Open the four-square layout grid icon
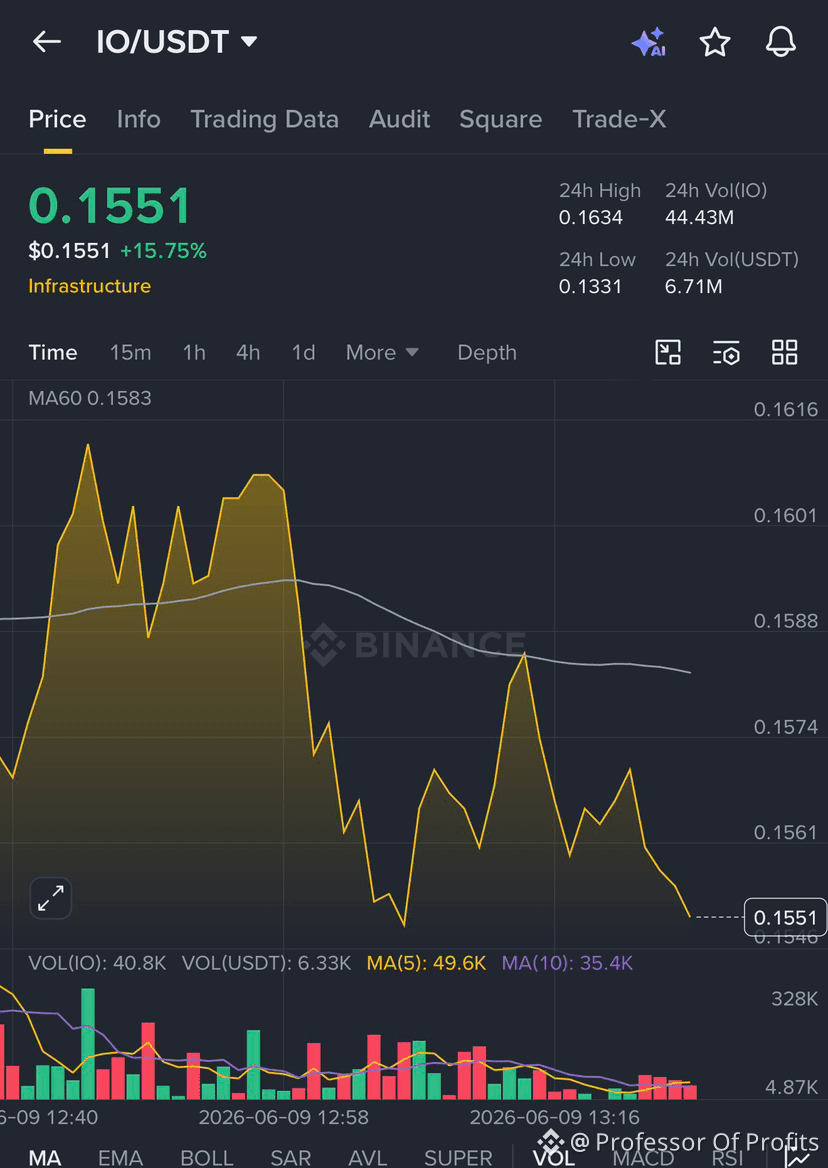Screen dimensions: 828x1168 pos(785,352)
